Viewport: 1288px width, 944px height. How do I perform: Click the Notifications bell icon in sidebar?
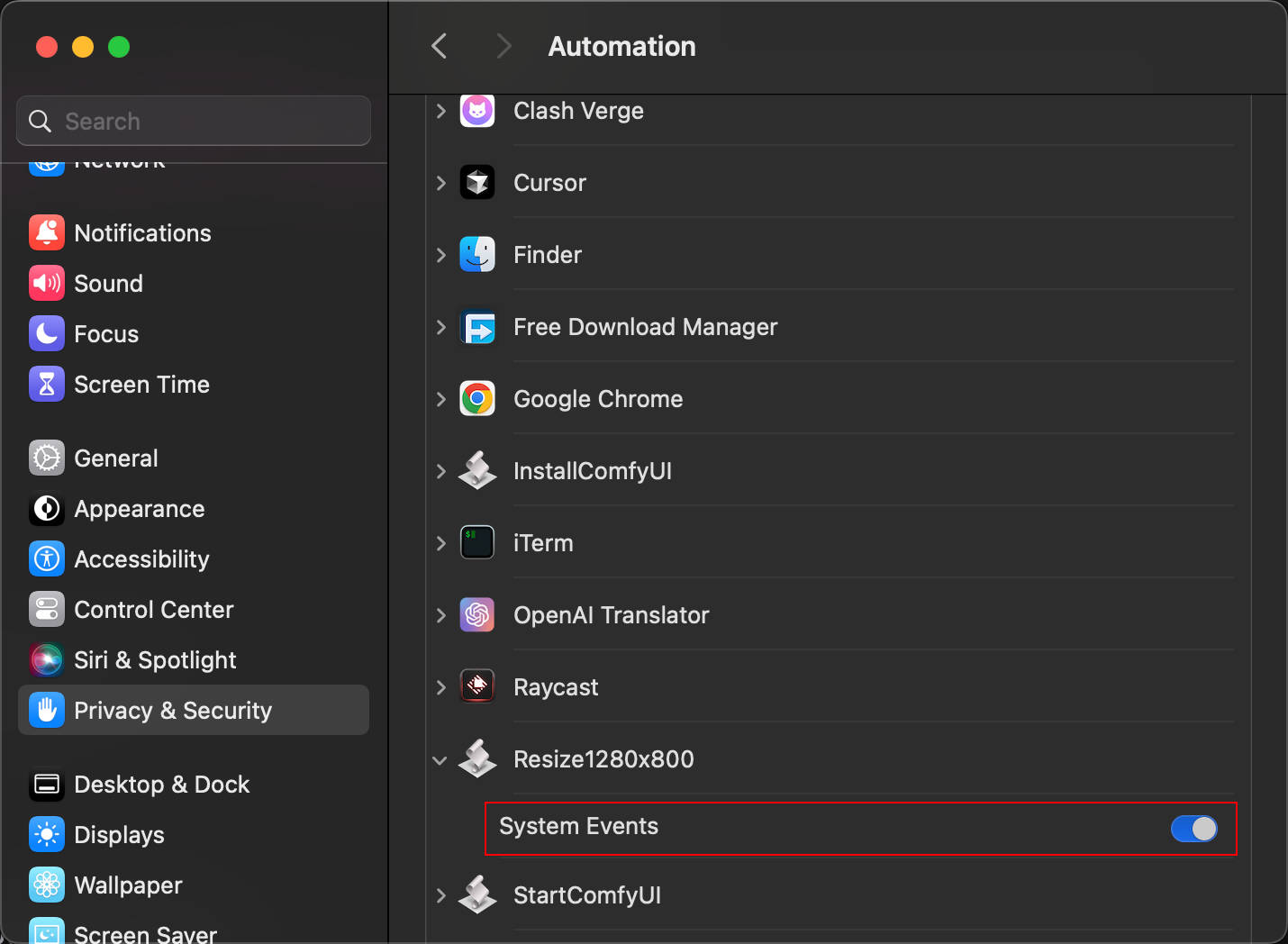click(x=47, y=233)
